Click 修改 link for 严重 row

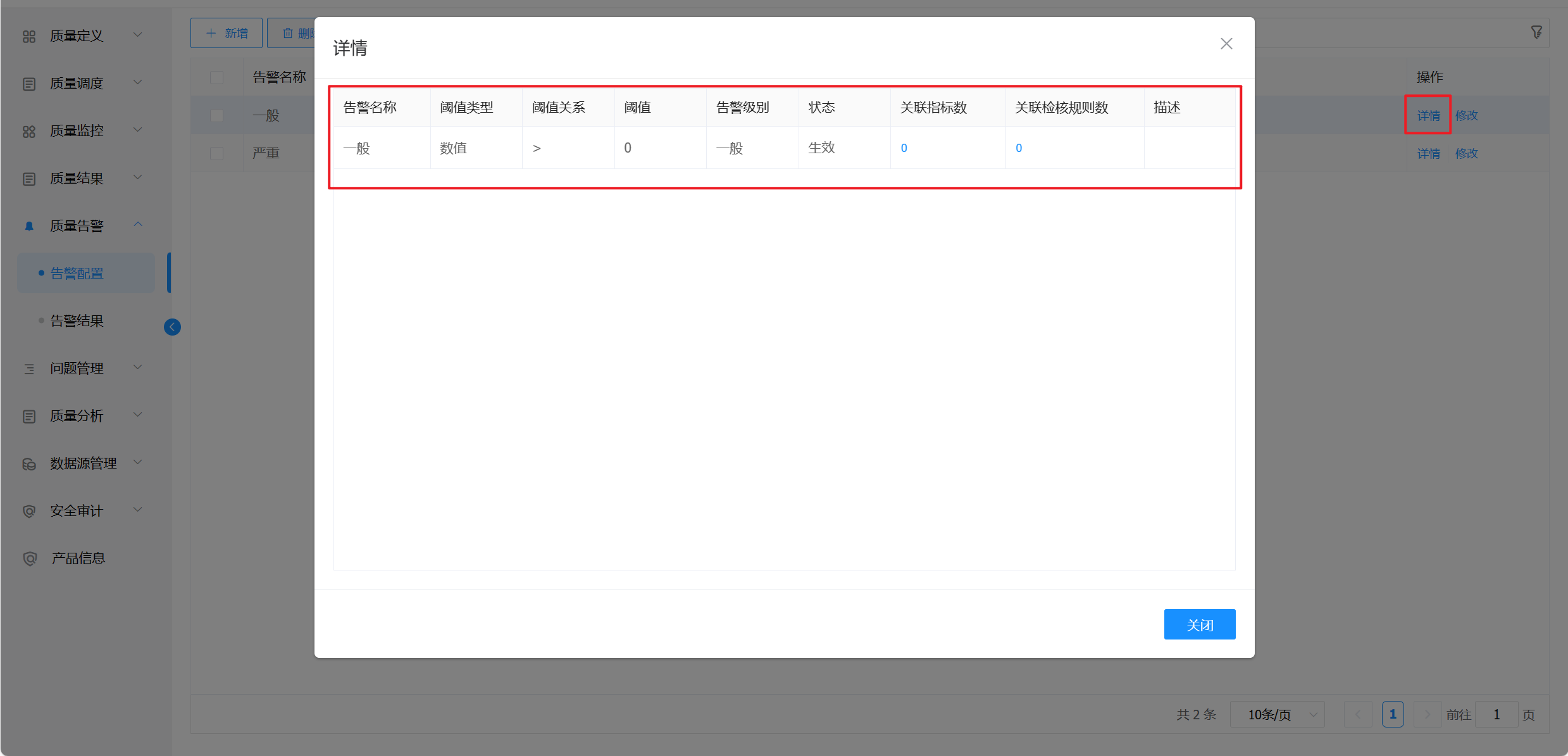point(1466,153)
